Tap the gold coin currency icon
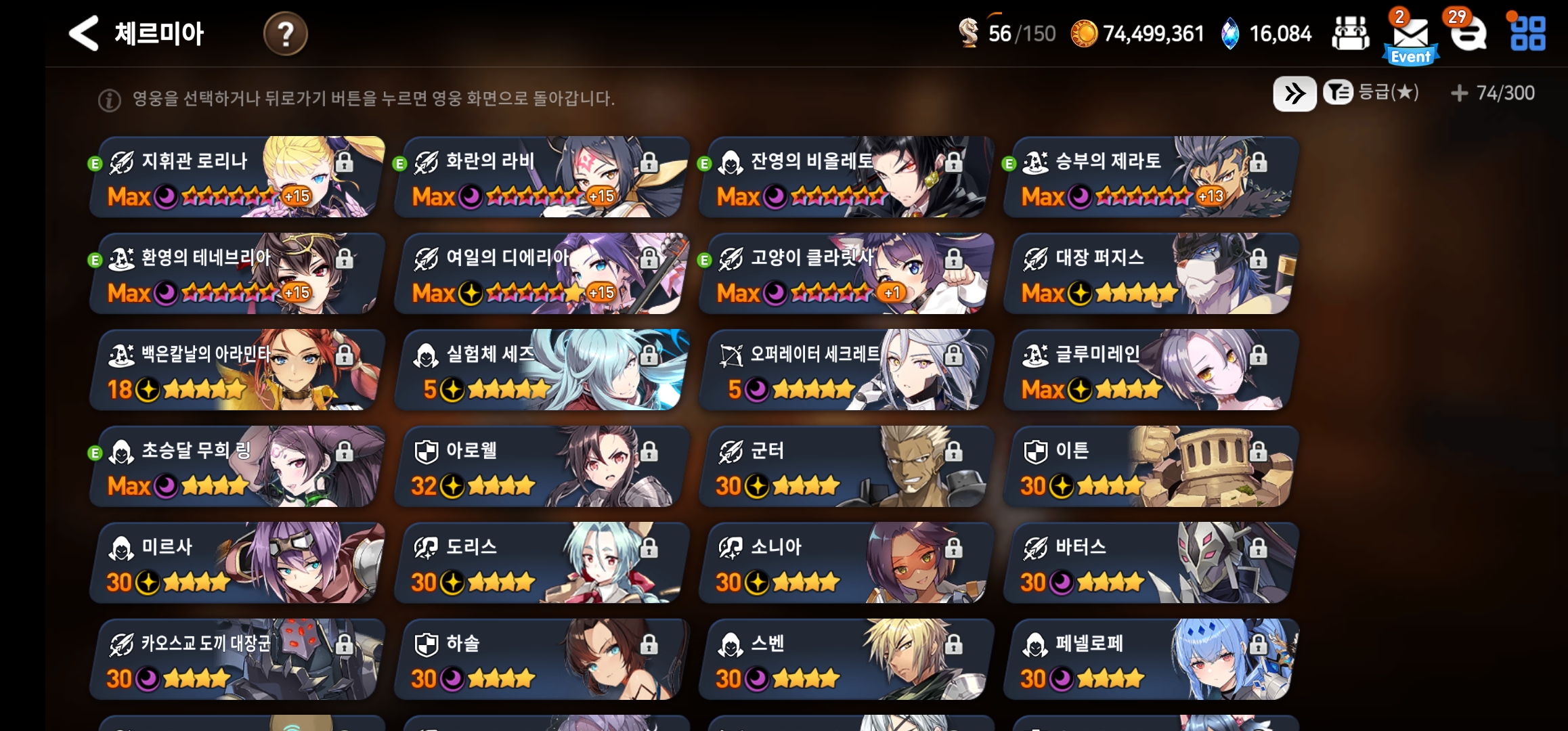The width and height of the screenshot is (1568, 731). (x=1083, y=34)
